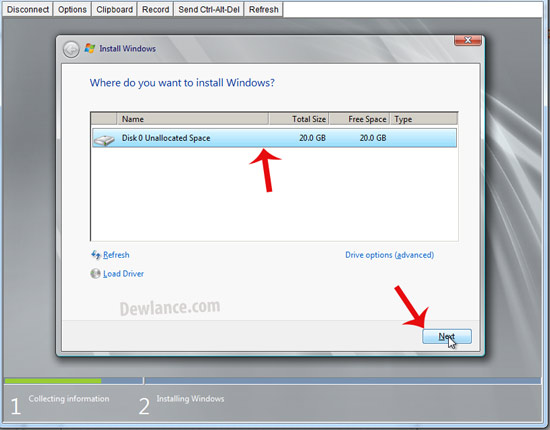
Task: Select the disk drive icon for Disk 0
Action: 104,140
